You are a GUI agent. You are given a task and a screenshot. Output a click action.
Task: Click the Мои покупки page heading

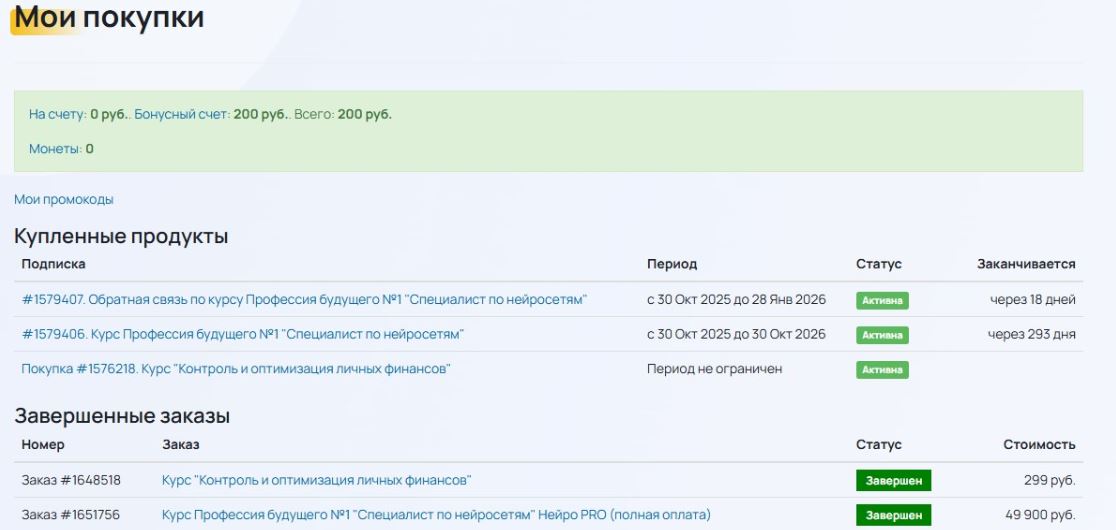[x=109, y=17]
